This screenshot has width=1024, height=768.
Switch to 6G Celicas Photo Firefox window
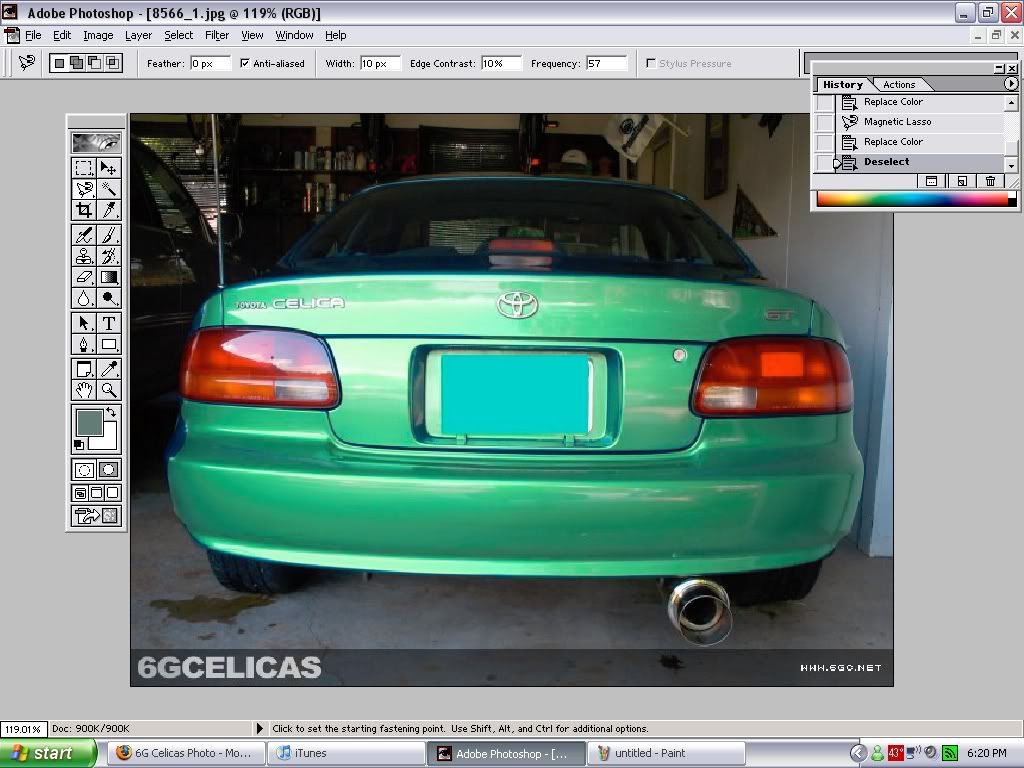(186, 753)
